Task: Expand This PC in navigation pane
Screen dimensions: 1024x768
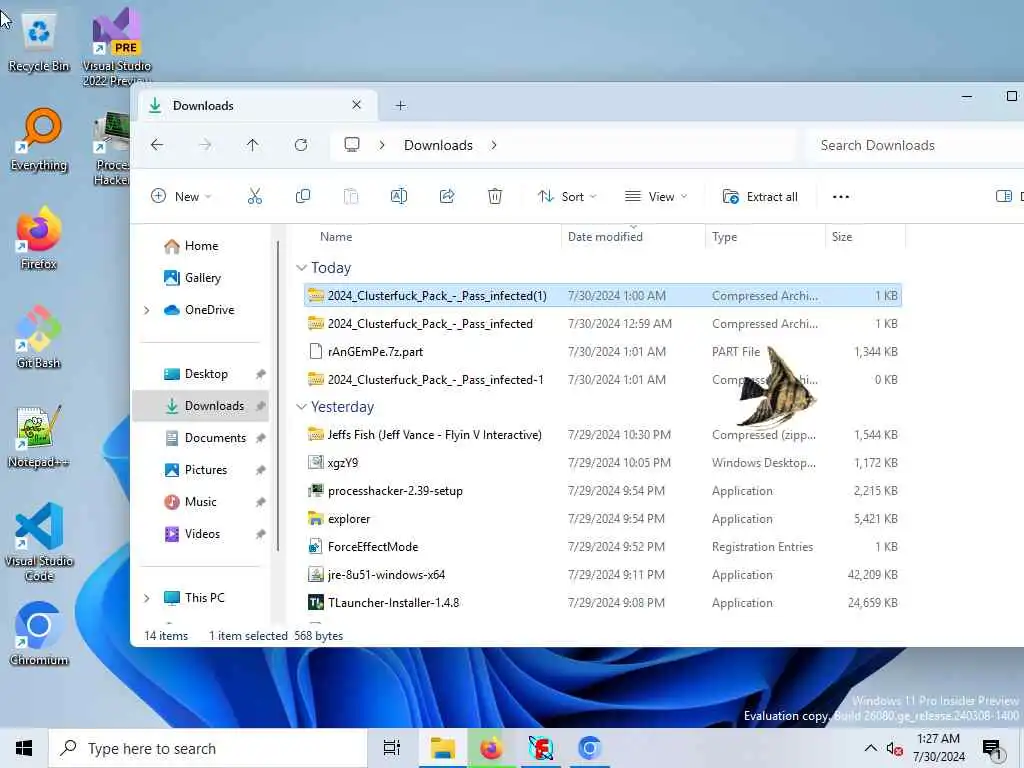Action: tap(146, 598)
